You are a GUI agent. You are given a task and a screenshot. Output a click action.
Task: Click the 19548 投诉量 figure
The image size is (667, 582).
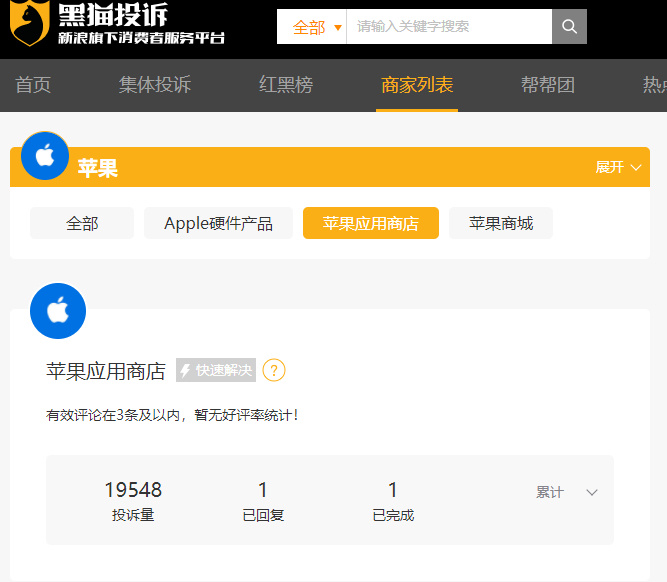pyautogui.click(x=133, y=501)
